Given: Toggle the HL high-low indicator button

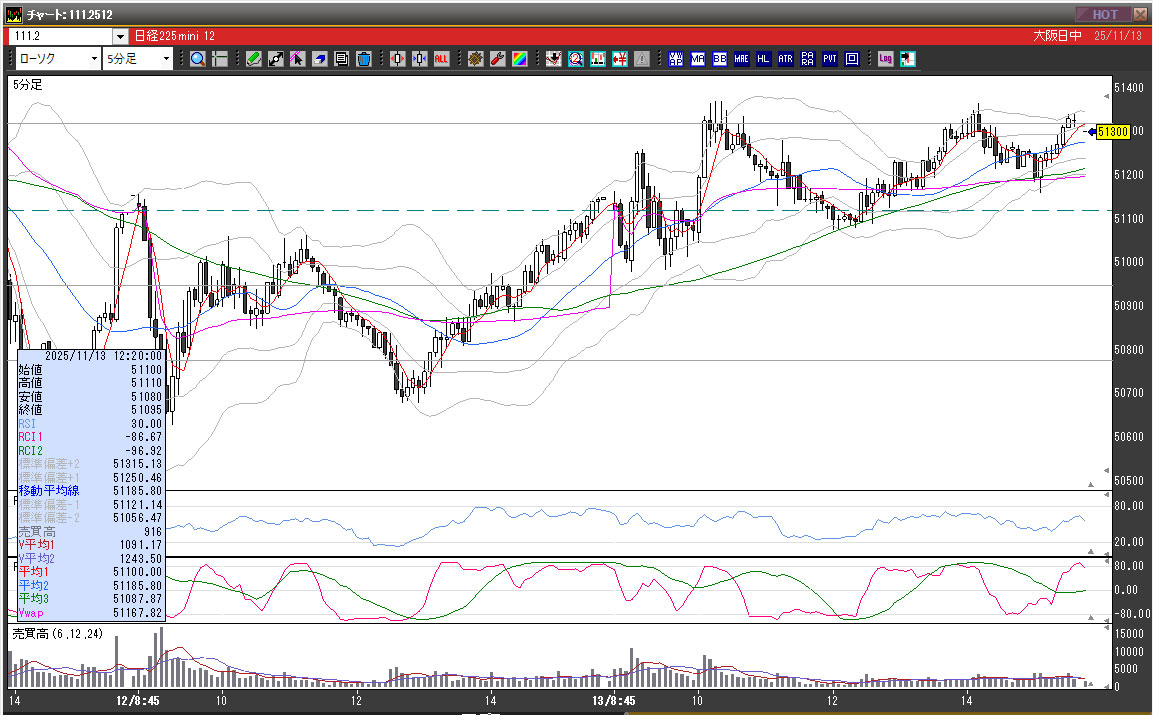Looking at the screenshot, I should 764,59.
